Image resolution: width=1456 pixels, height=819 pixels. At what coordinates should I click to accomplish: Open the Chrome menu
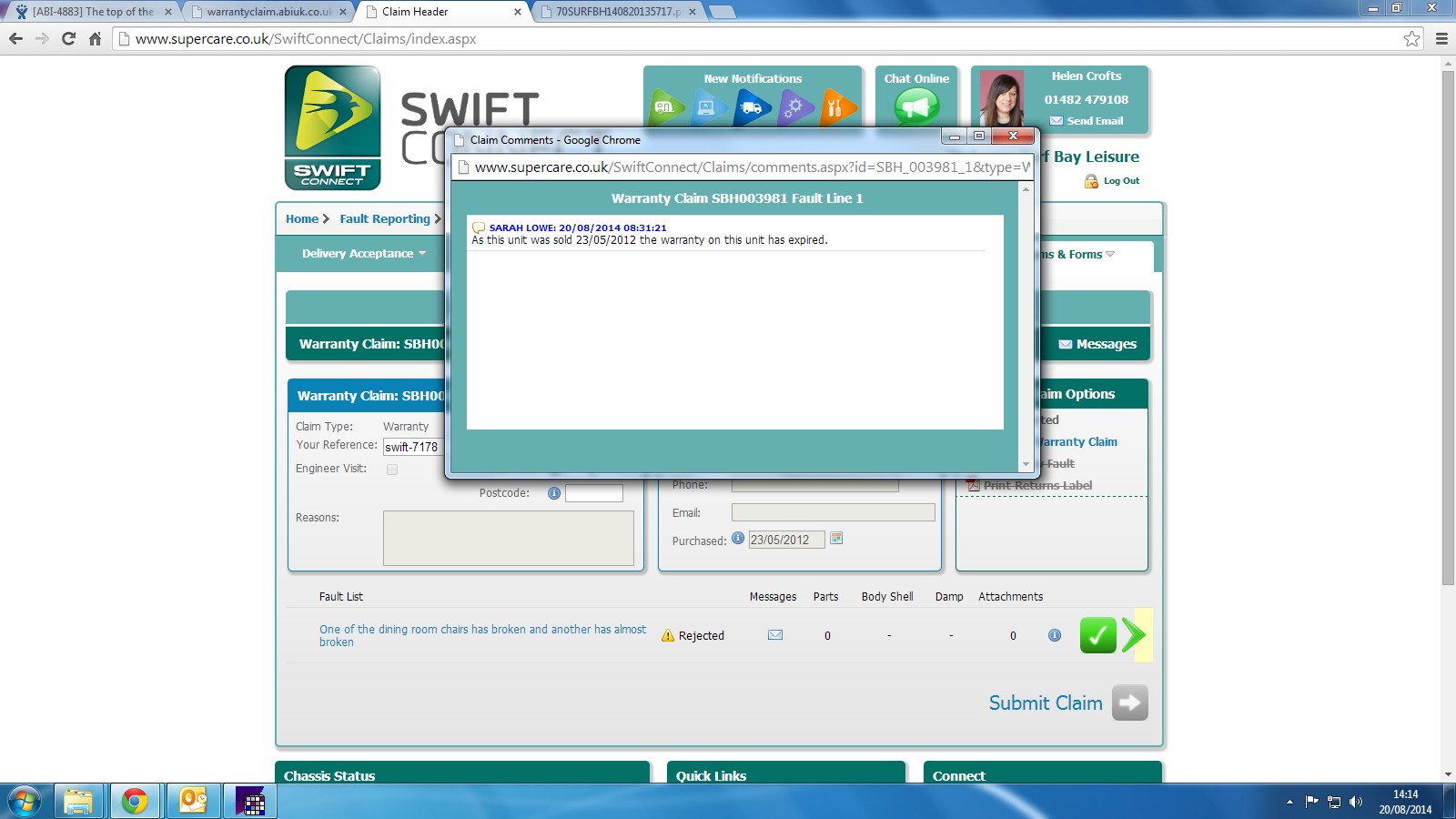pos(1441,39)
